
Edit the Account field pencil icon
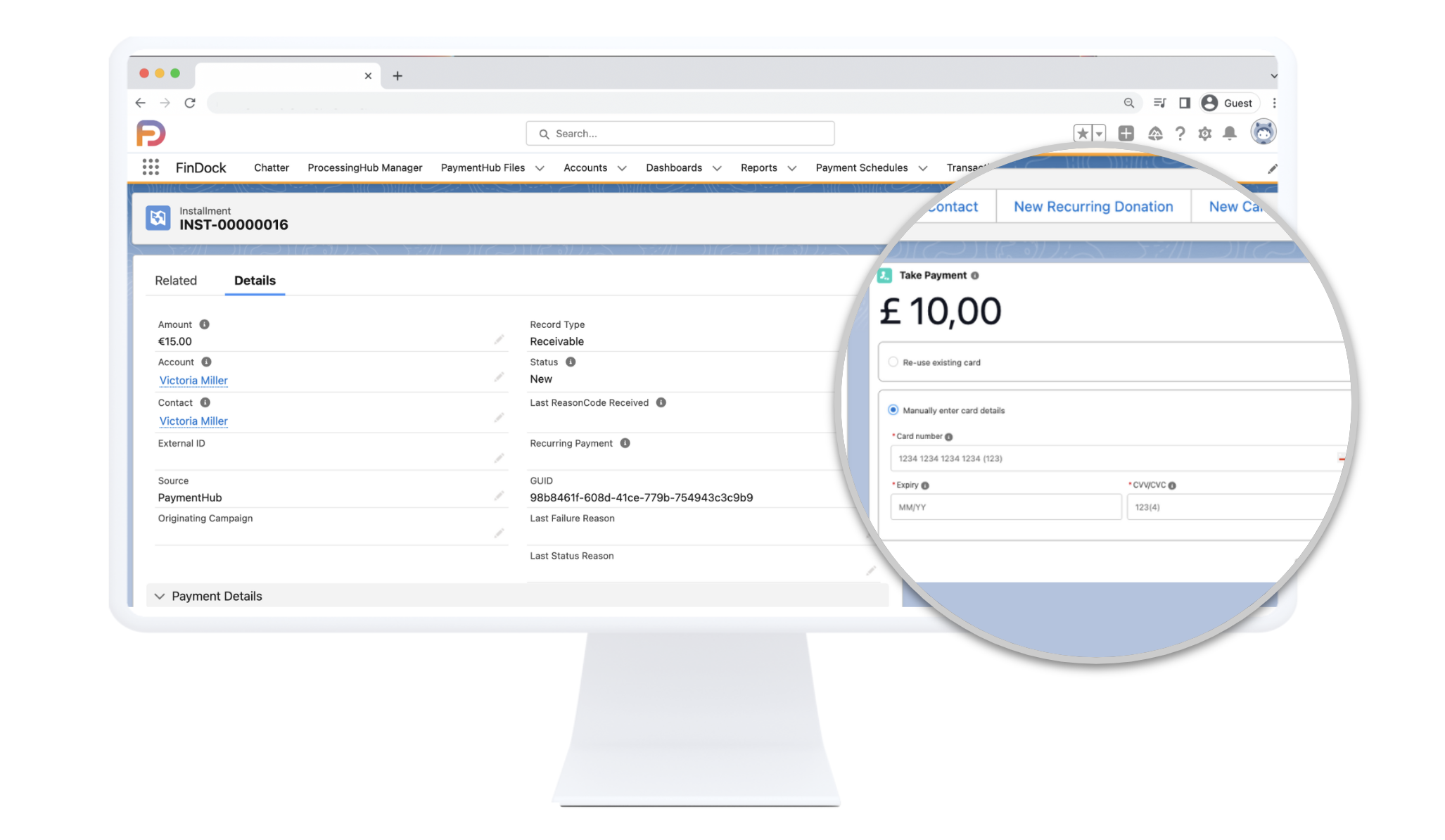tap(499, 377)
